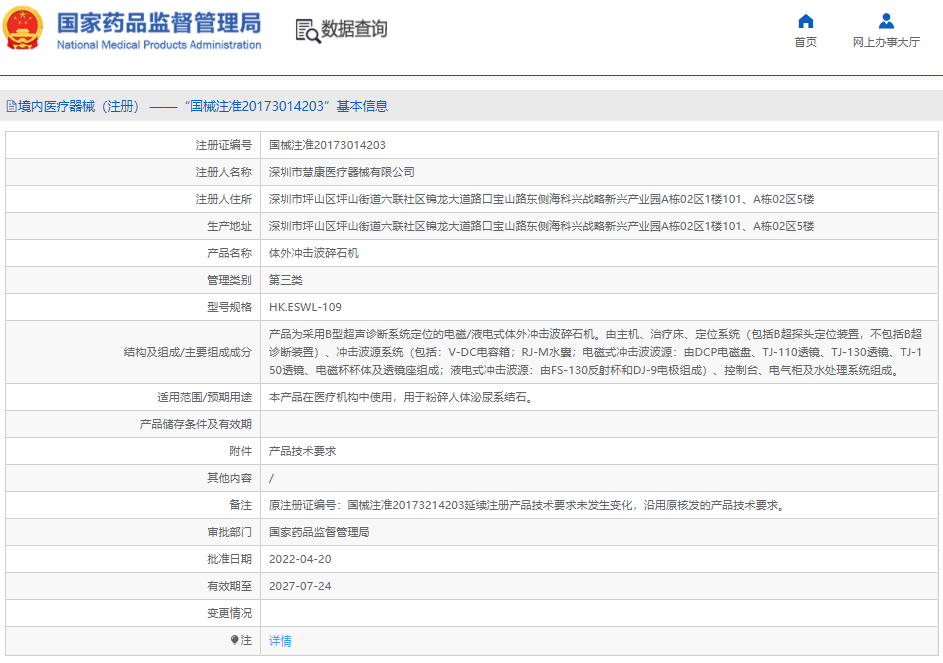
Task: Click the 第三类 management category value
Action: 285,280
